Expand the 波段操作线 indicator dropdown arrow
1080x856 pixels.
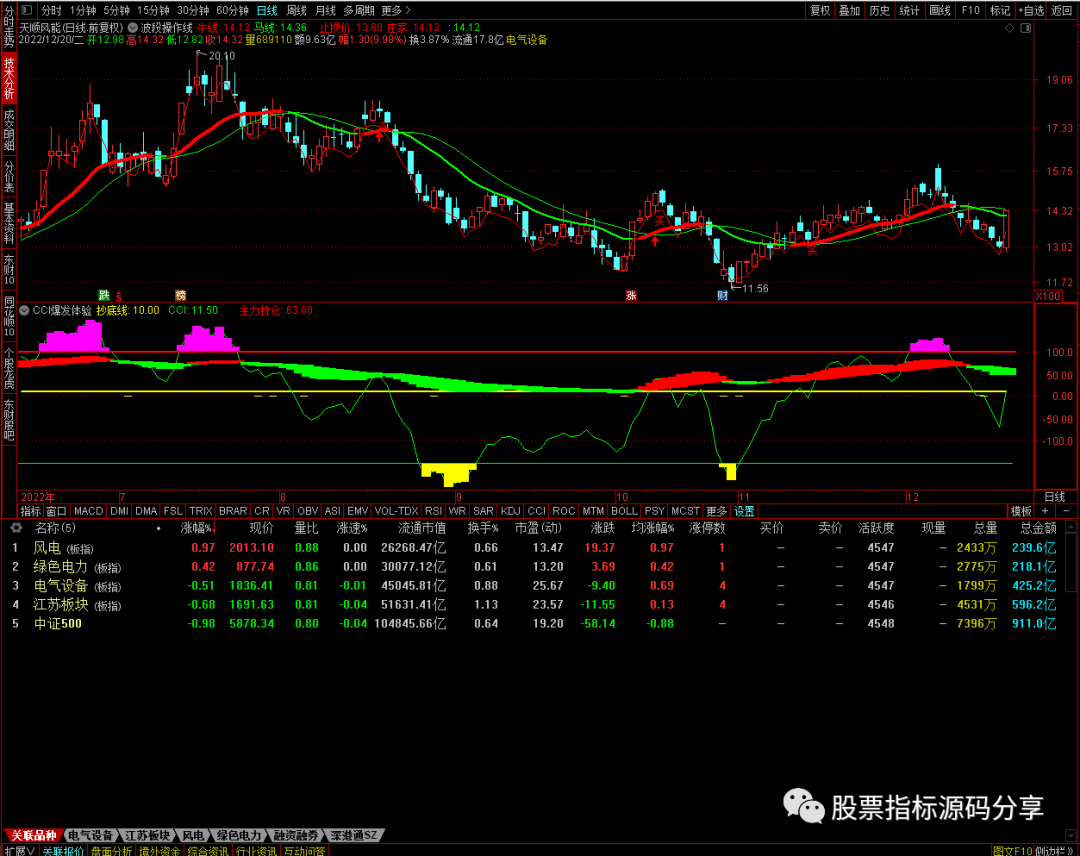pos(132,28)
